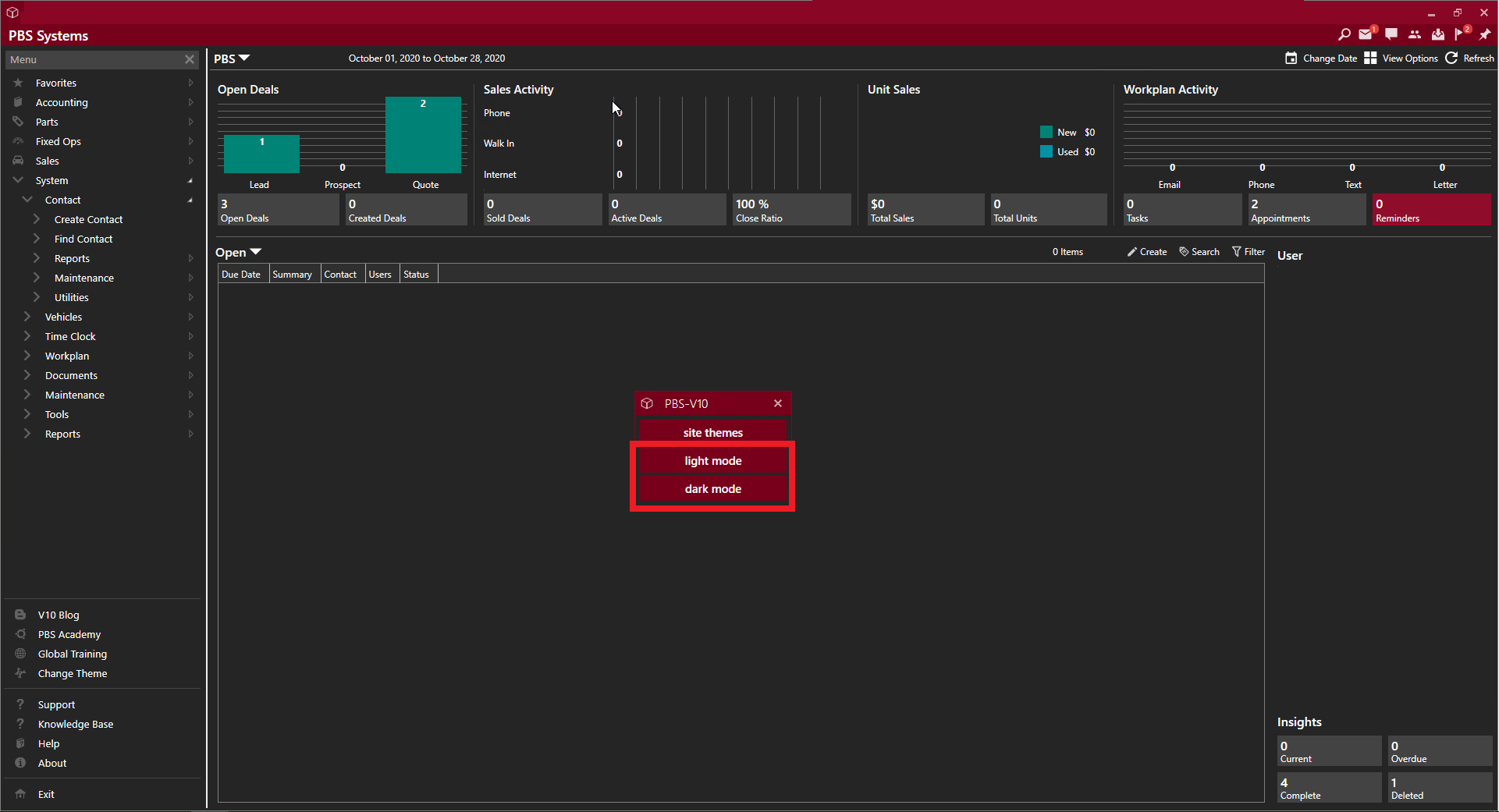Click the PBS Academy icon
This screenshot has width=1499, height=812.
21,634
